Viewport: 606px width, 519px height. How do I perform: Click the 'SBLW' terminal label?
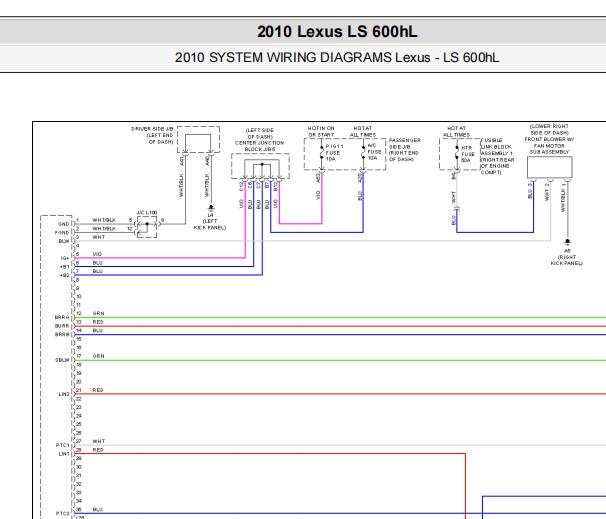click(62, 360)
